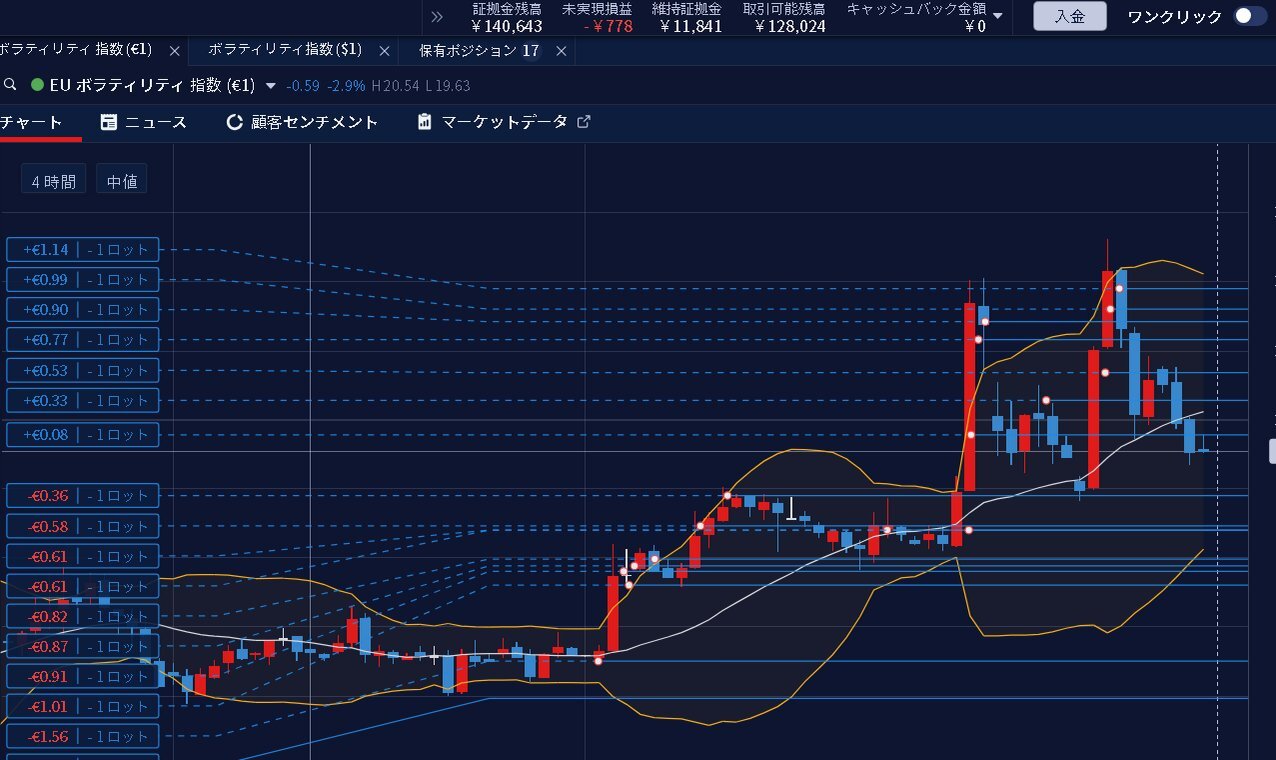1276x760 pixels.
Task: Click the キャッシュバック金額 ¥0 value
Action: (975, 26)
